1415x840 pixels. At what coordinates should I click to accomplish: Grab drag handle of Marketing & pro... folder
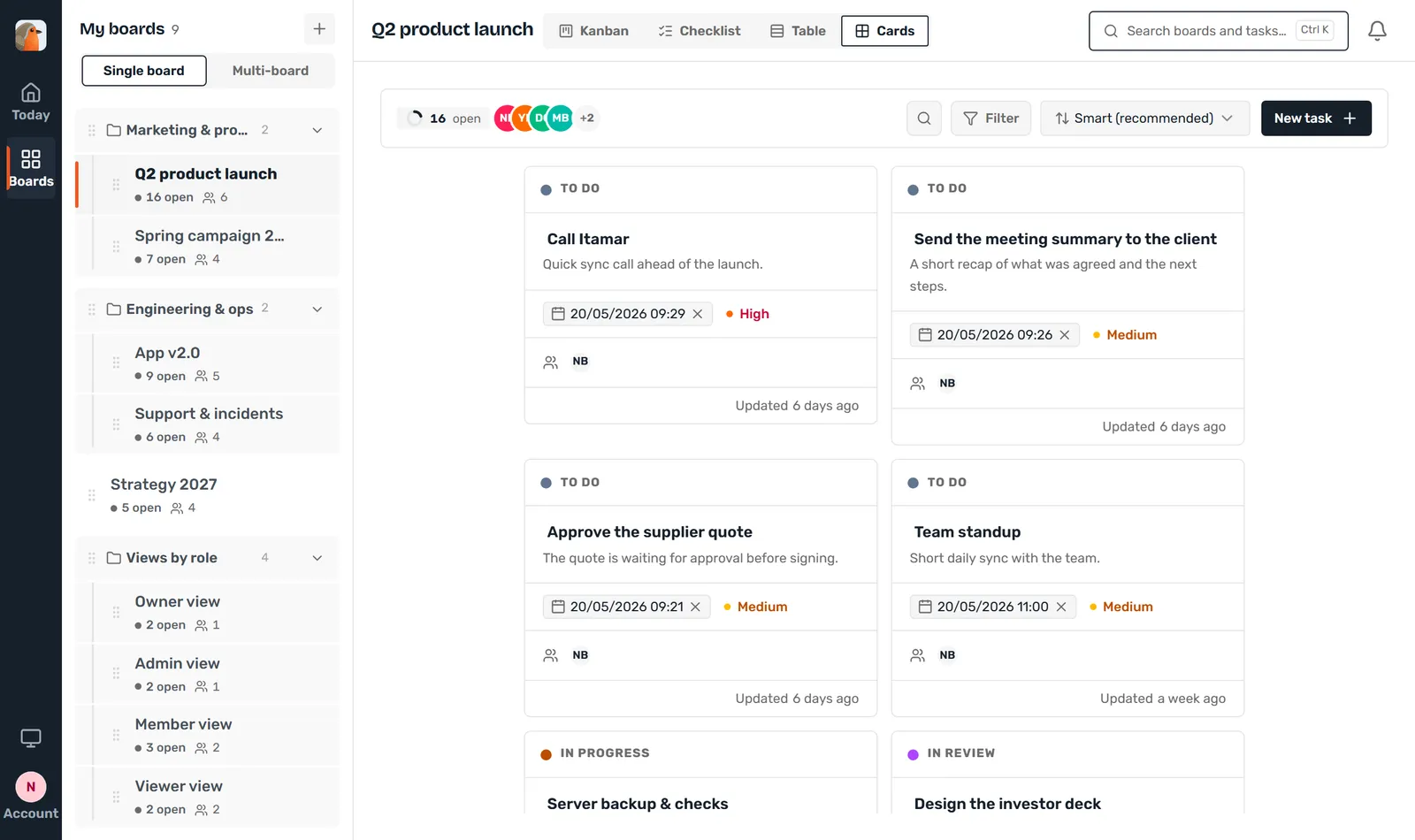click(92, 130)
